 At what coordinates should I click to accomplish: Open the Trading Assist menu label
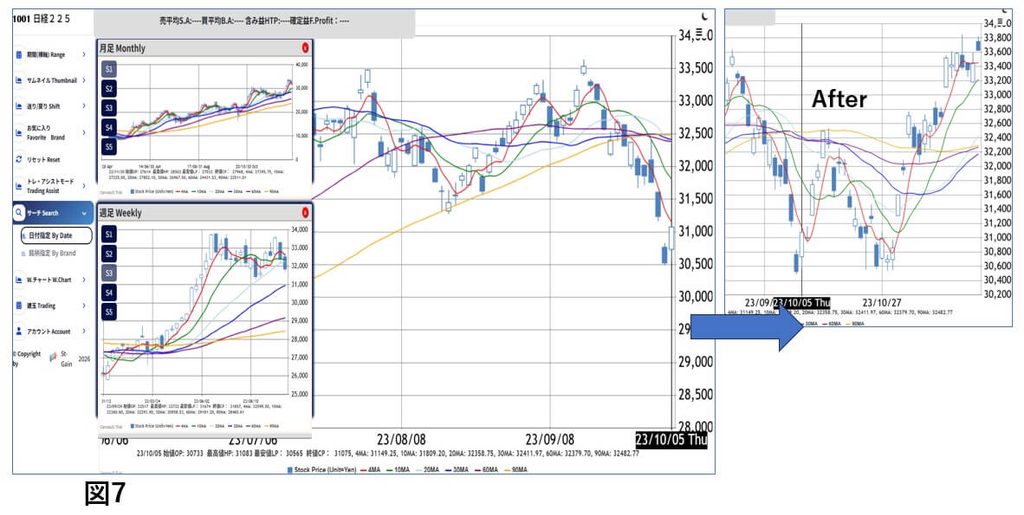coord(49,187)
